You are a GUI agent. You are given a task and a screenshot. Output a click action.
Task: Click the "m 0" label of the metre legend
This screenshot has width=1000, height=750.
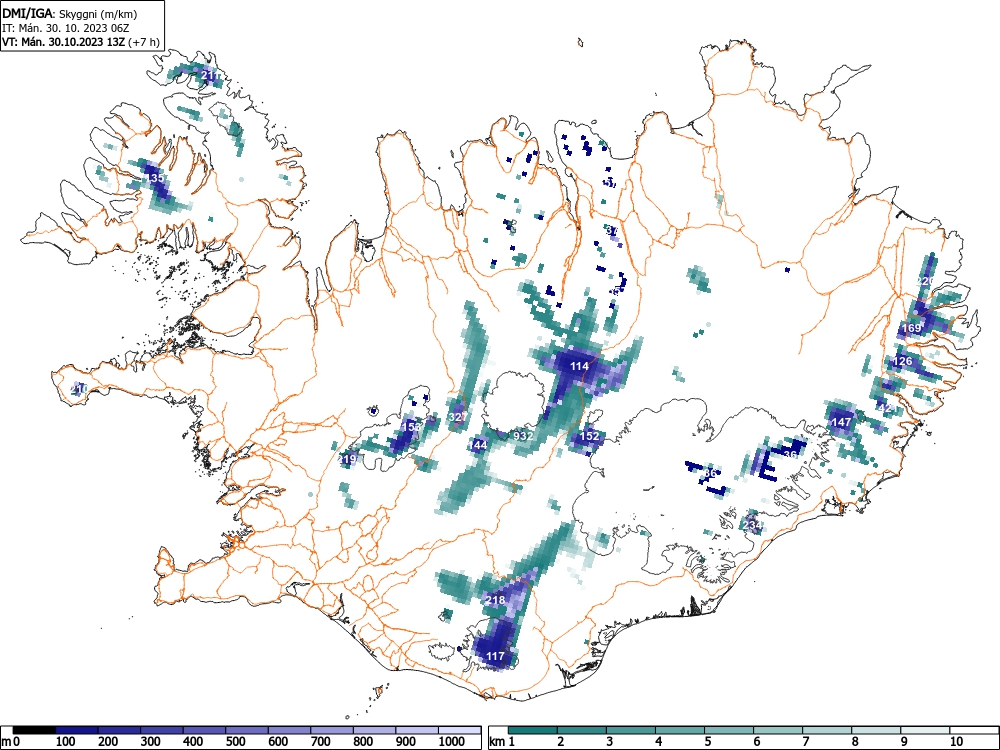click(11, 742)
